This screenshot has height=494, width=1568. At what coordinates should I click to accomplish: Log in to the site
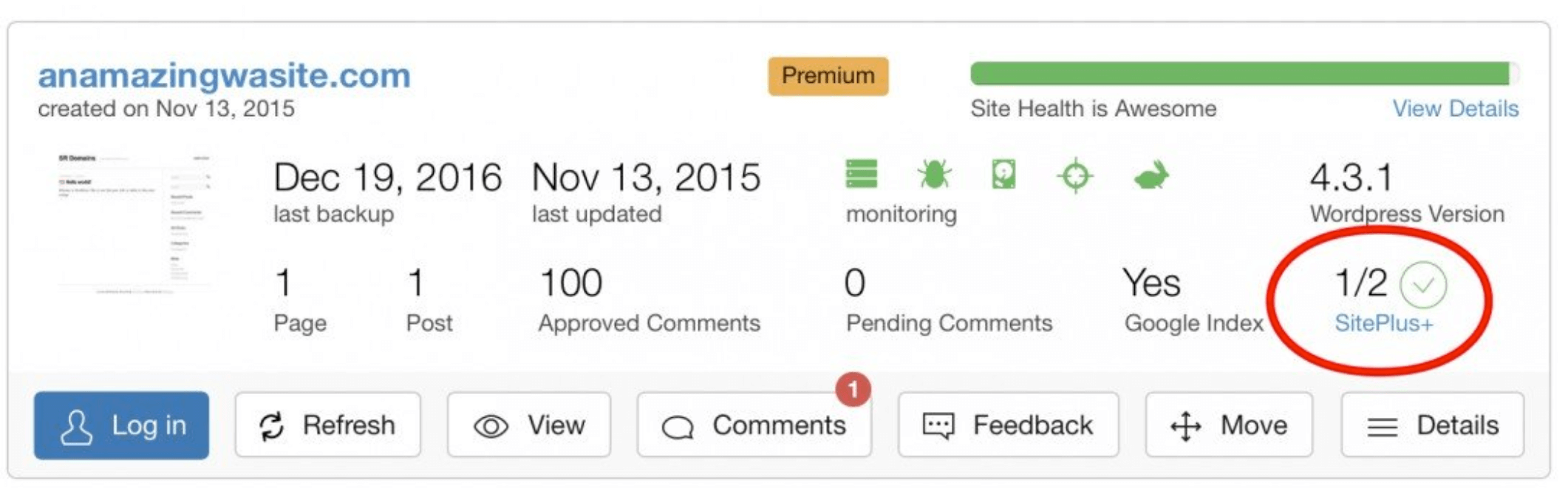(x=121, y=425)
